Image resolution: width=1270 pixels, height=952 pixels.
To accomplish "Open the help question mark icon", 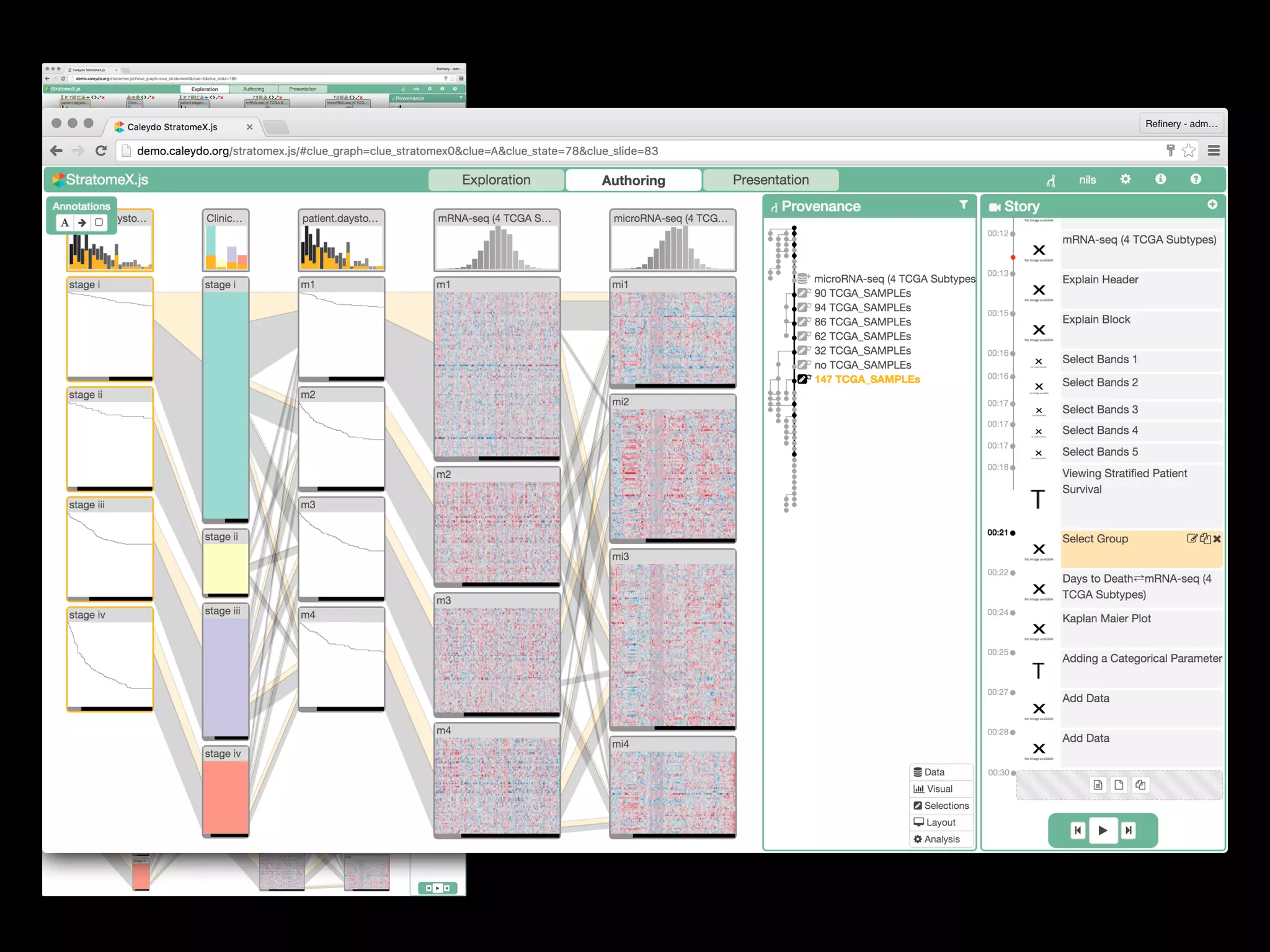I will (x=1196, y=179).
